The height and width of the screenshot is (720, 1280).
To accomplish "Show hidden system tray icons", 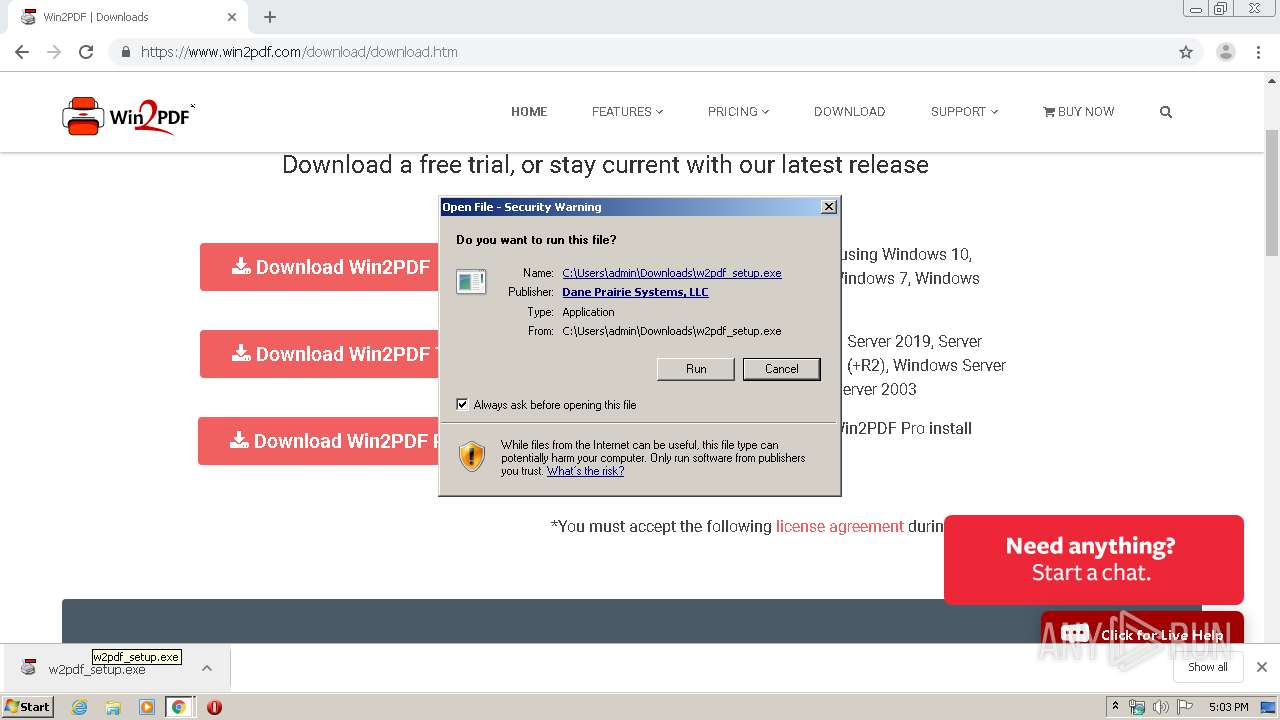I will (1115, 707).
